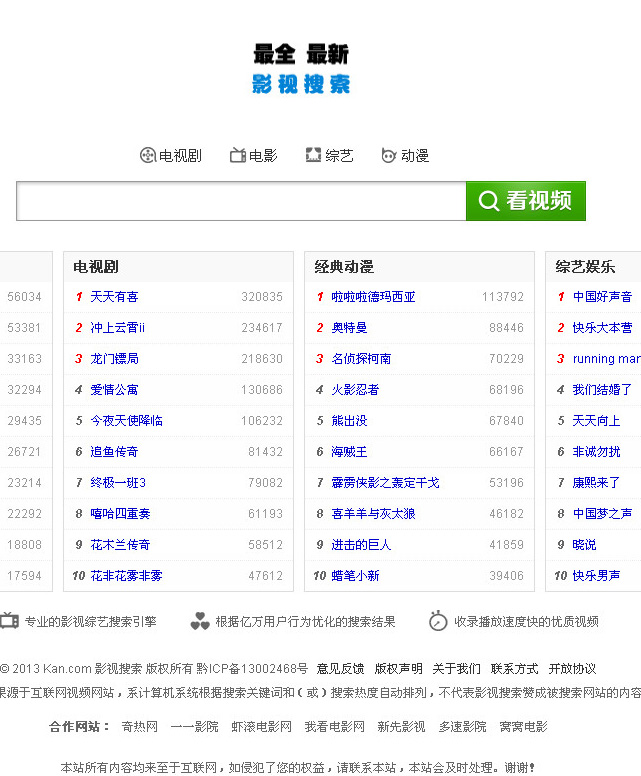Open 嘻哈四重奏 link
The image size is (641, 776).
(120, 514)
